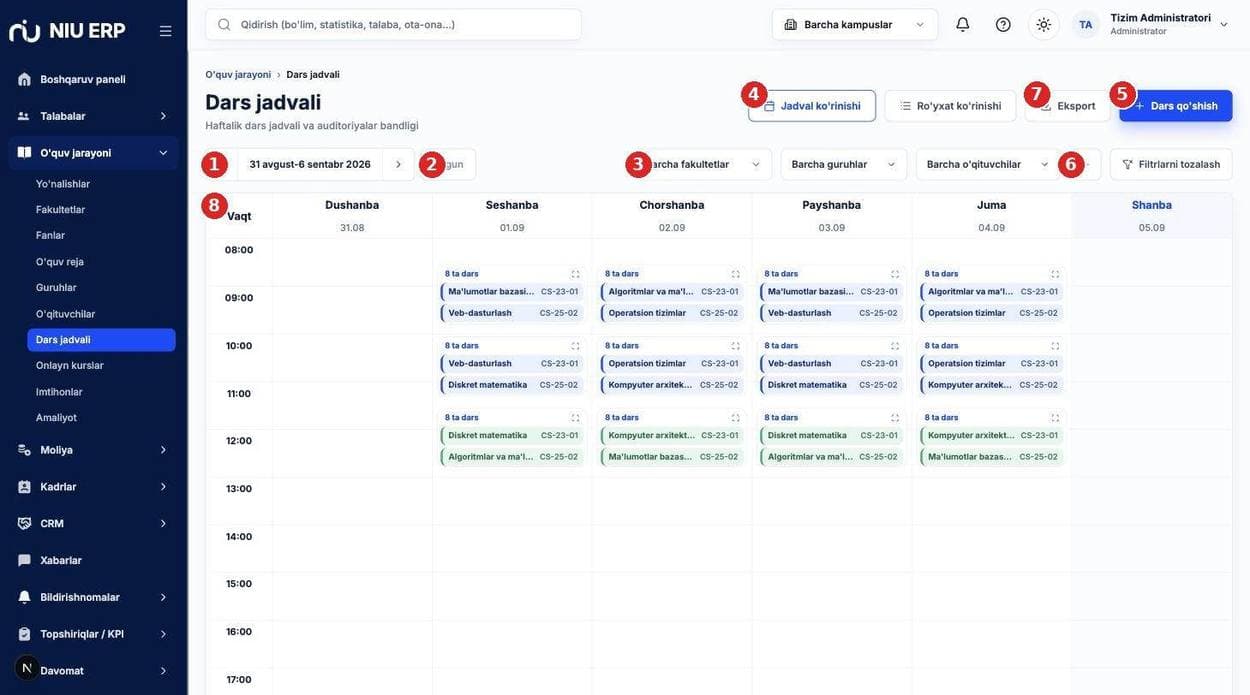Viewport: 1250px width, 695px height.
Task: Open Xabarlar messages icon in sidebar
Action: click(x=24, y=560)
